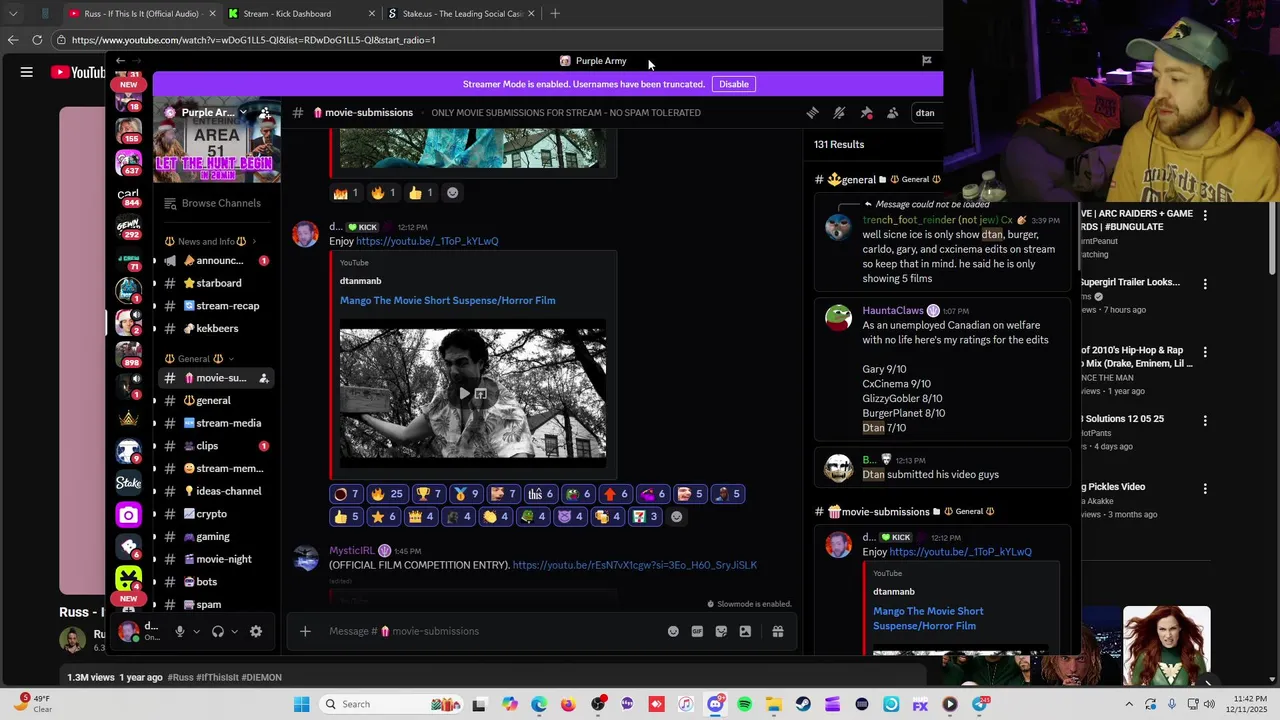Open ideas-channel
This screenshot has height=720, width=1280.
[217, 491]
